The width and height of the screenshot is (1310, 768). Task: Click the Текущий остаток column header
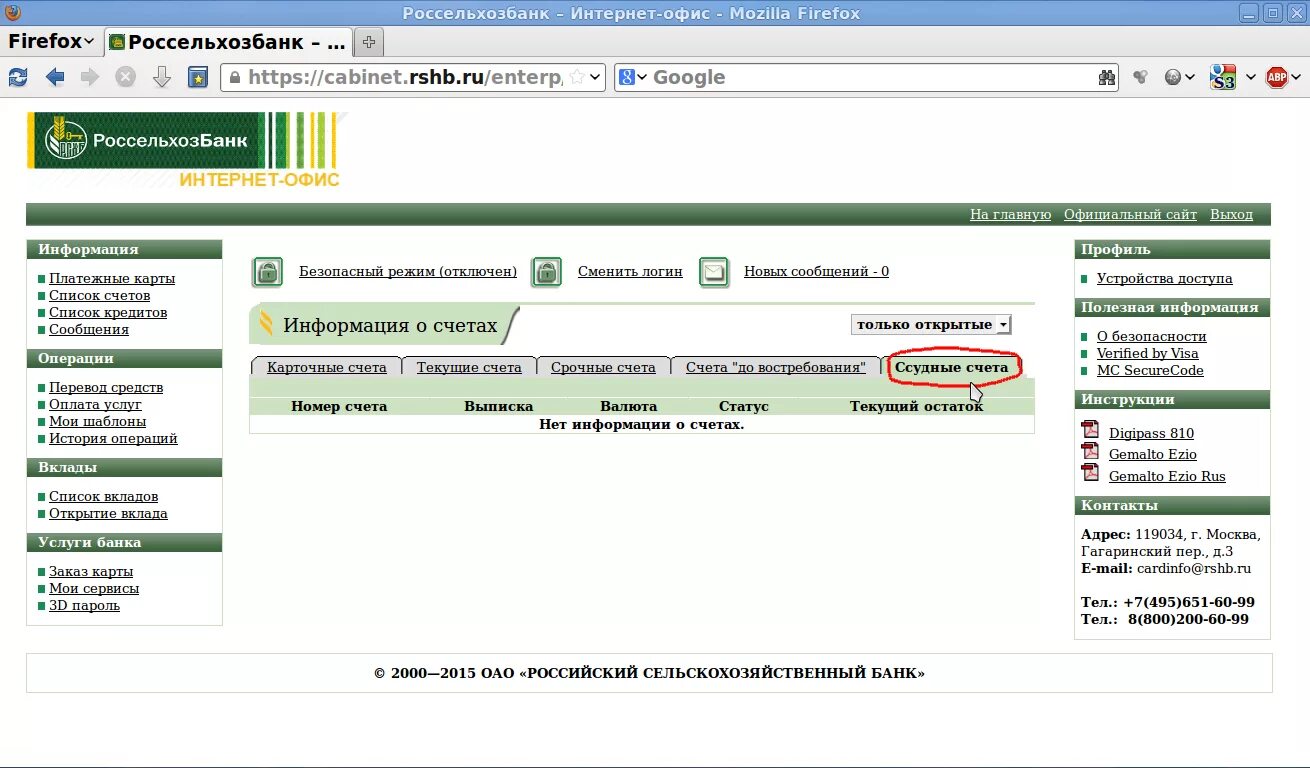click(916, 406)
